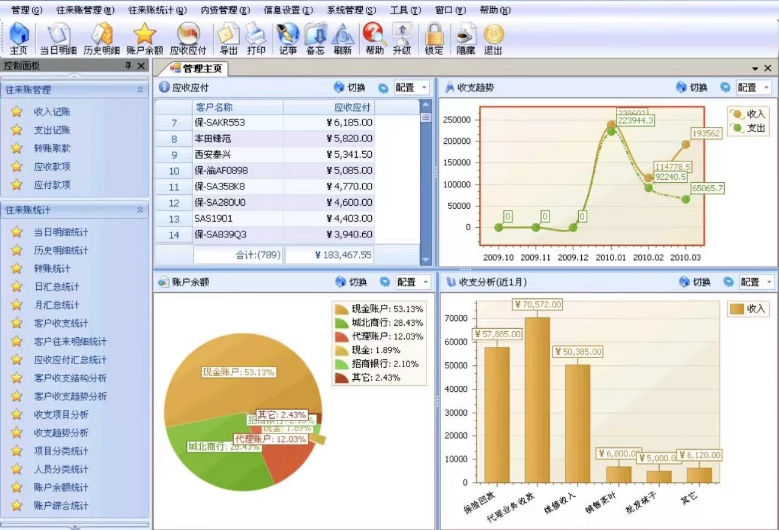Screen dimensions: 779x530
Task: Open 月汇总统计 in sidebar
Action: [x=57, y=305]
